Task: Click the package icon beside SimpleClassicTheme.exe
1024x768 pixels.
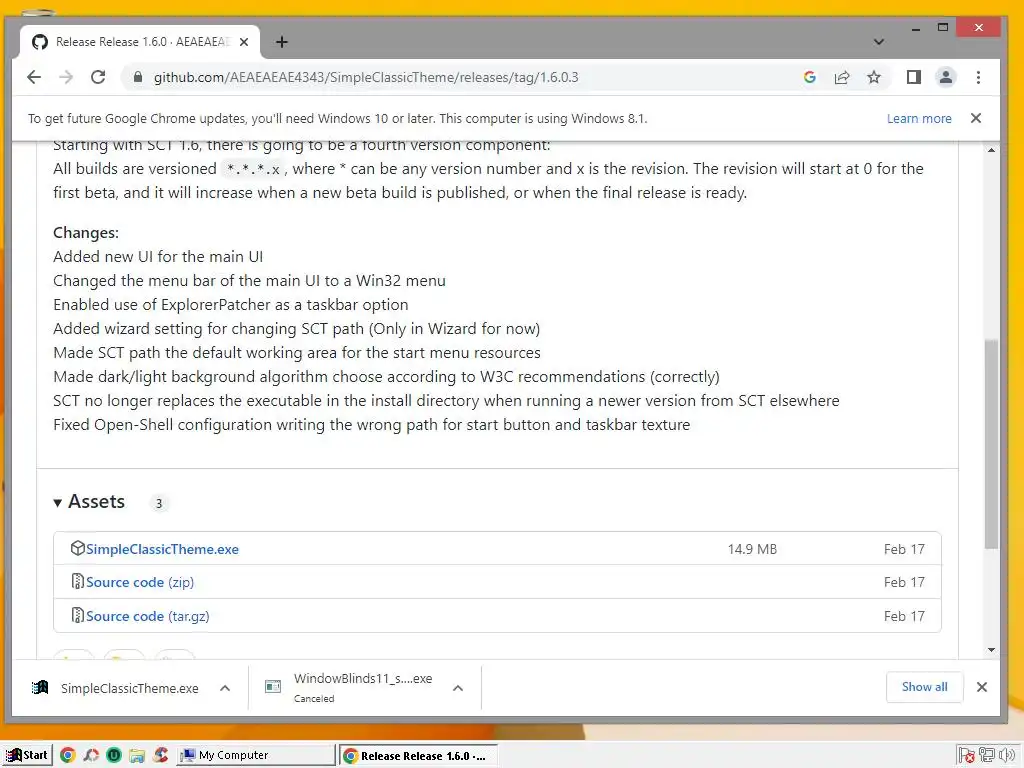Action: point(78,548)
